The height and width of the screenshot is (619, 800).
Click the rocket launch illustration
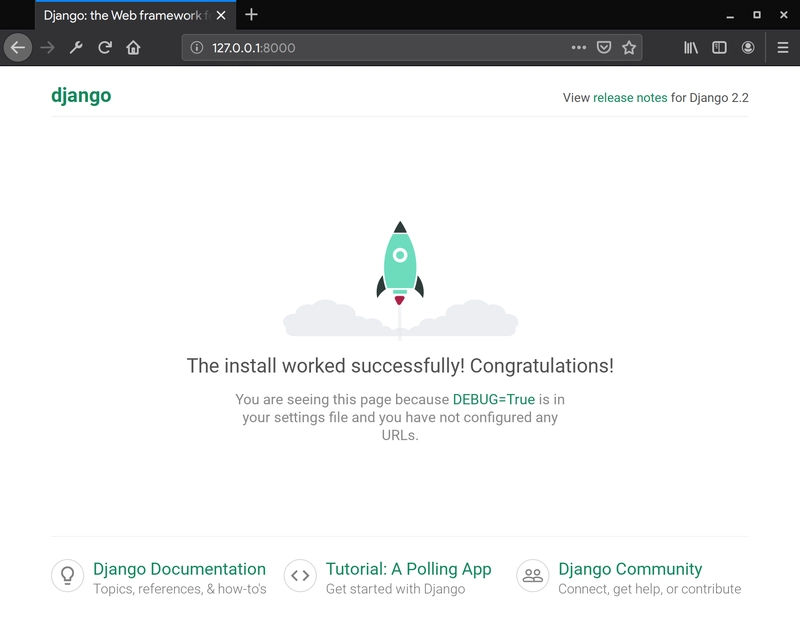coord(400,280)
